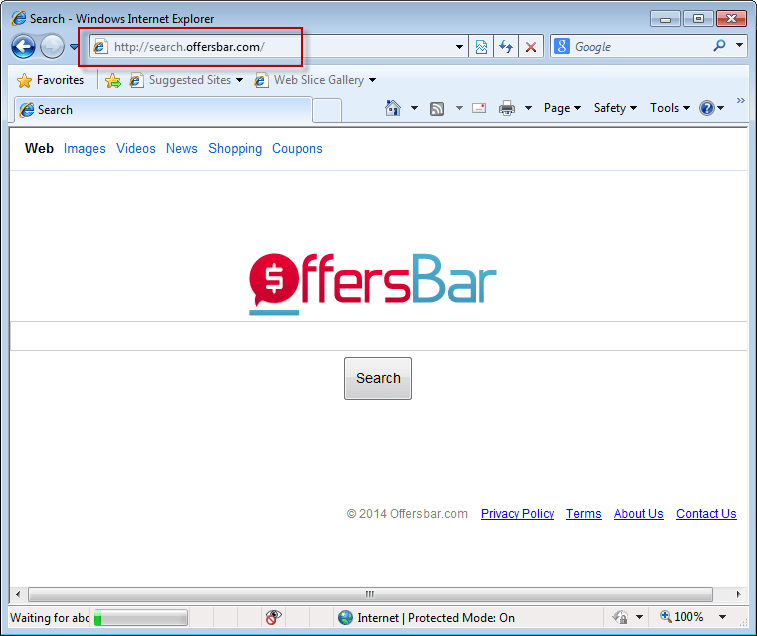Click the Internet Explorer title bar icon
Screen dimensions: 757x636
point(18,18)
